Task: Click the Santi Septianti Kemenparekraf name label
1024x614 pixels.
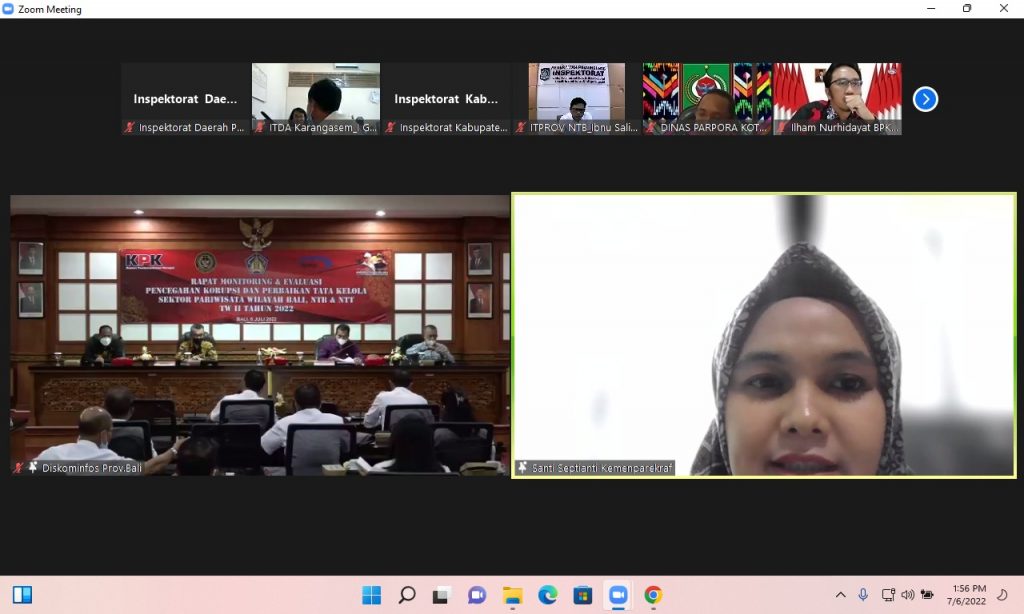Action: [x=594, y=468]
